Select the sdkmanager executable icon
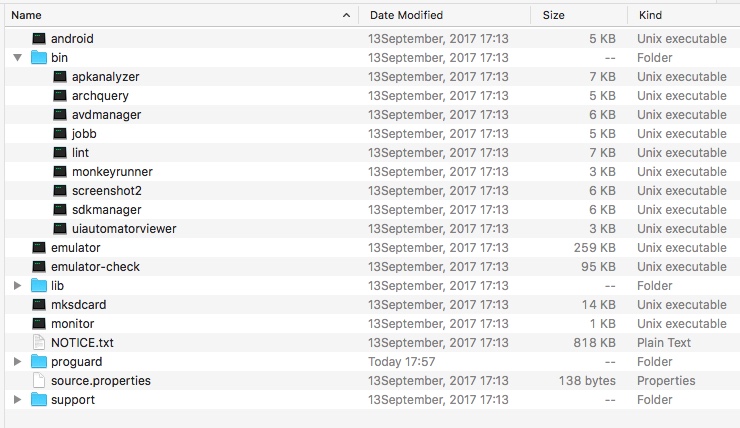Image resolution: width=740 pixels, height=428 pixels. [60, 210]
